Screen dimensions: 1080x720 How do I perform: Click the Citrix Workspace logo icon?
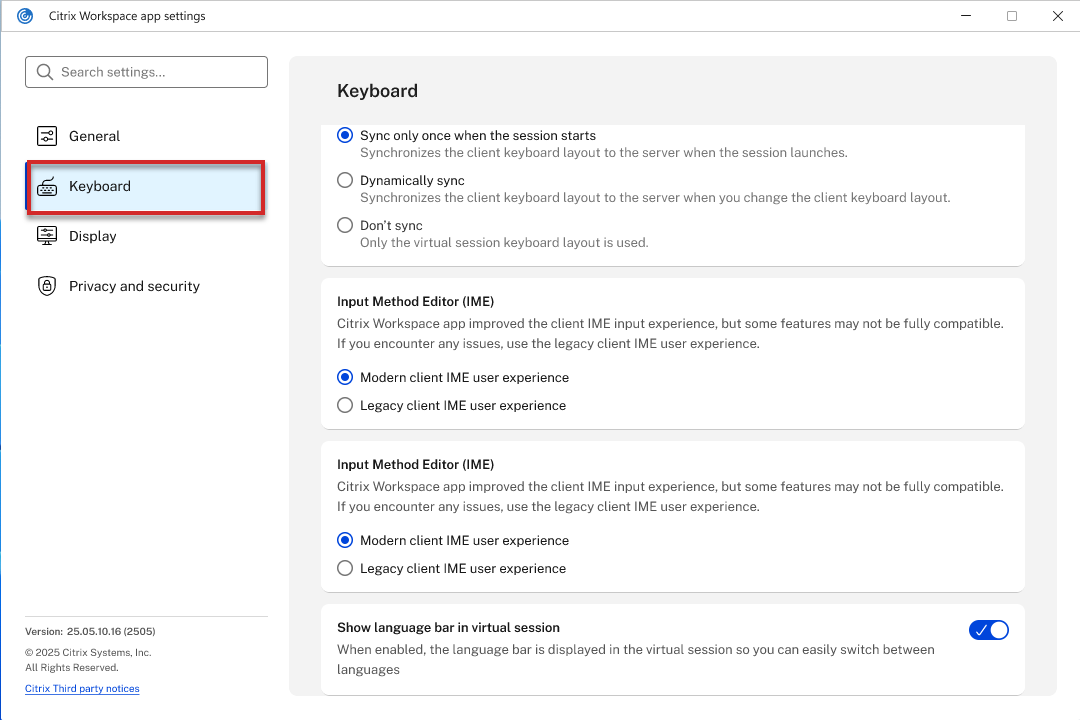click(25, 16)
